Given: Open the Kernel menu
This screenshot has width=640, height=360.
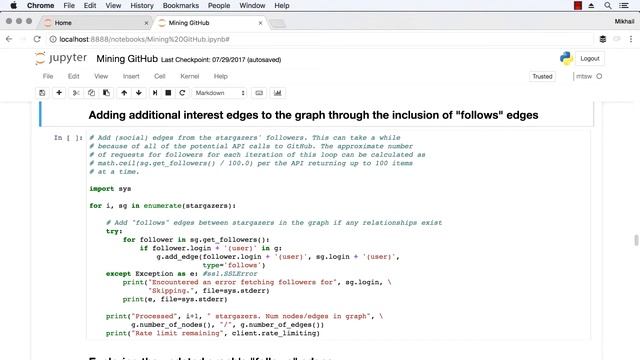Looking at the screenshot, I should pos(190,76).
